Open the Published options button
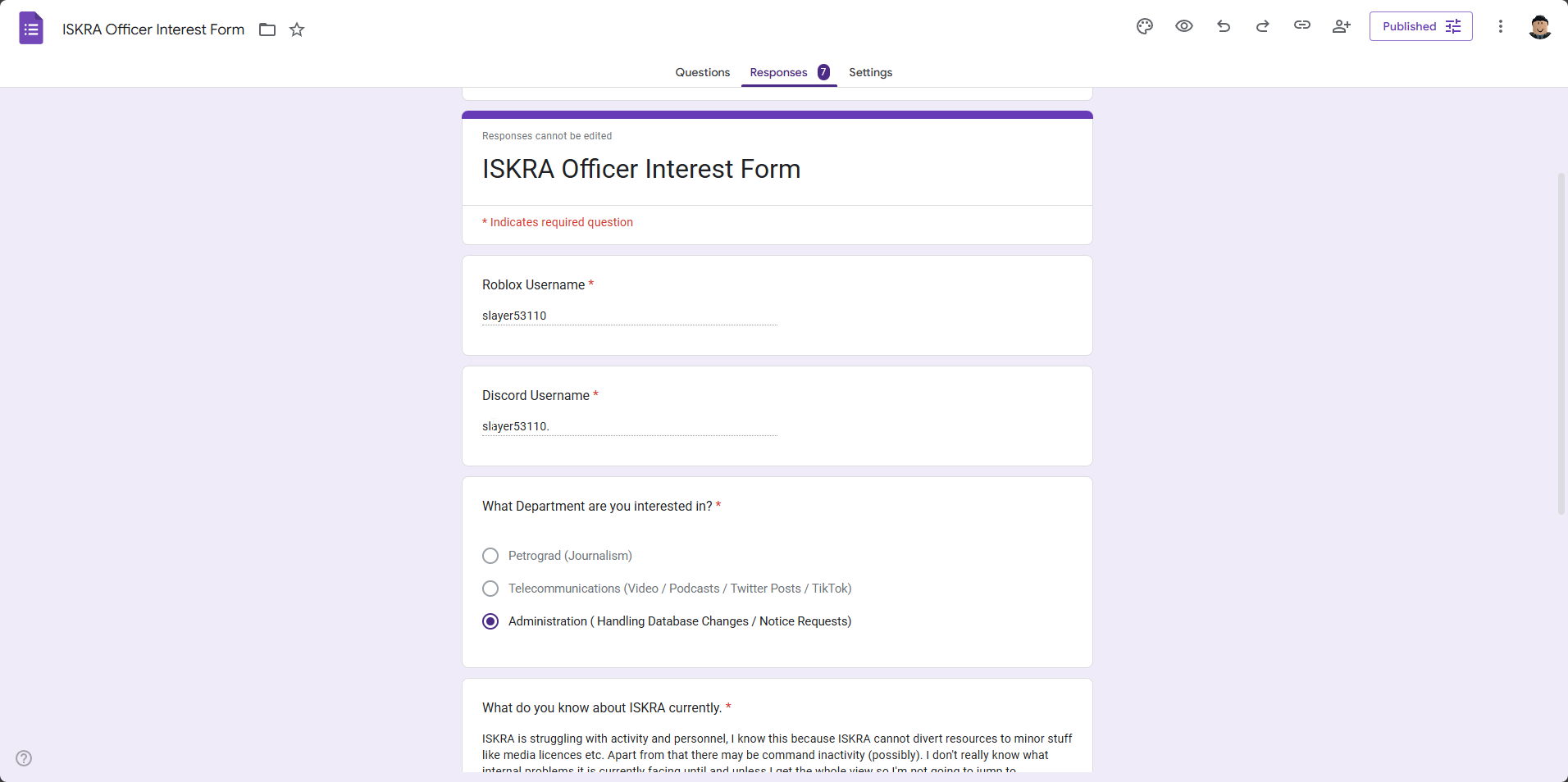This screenshot has width=1568, height=782. pyautogui.click(x=1421, y=26)
